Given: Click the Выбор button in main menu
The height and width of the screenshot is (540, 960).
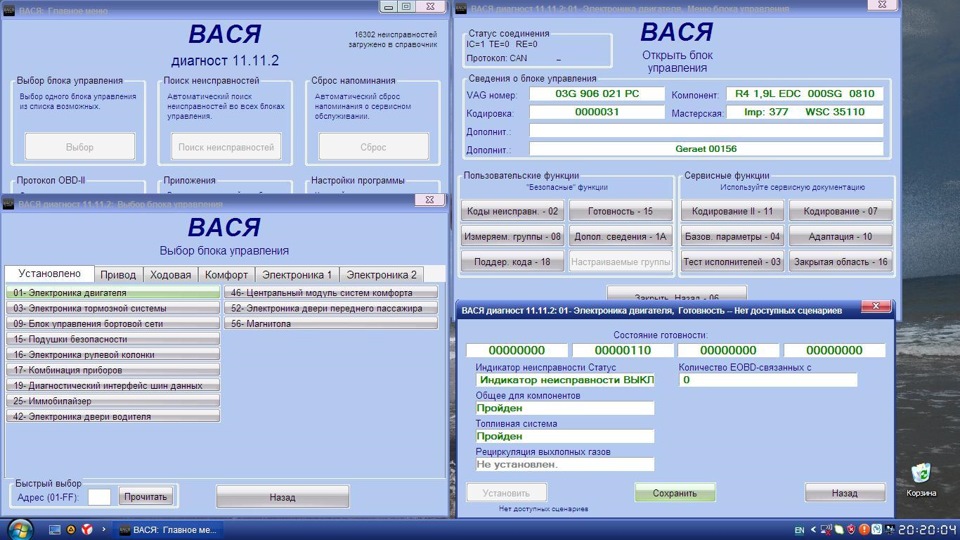Looking at the screenshot, I should click(80, 147).
